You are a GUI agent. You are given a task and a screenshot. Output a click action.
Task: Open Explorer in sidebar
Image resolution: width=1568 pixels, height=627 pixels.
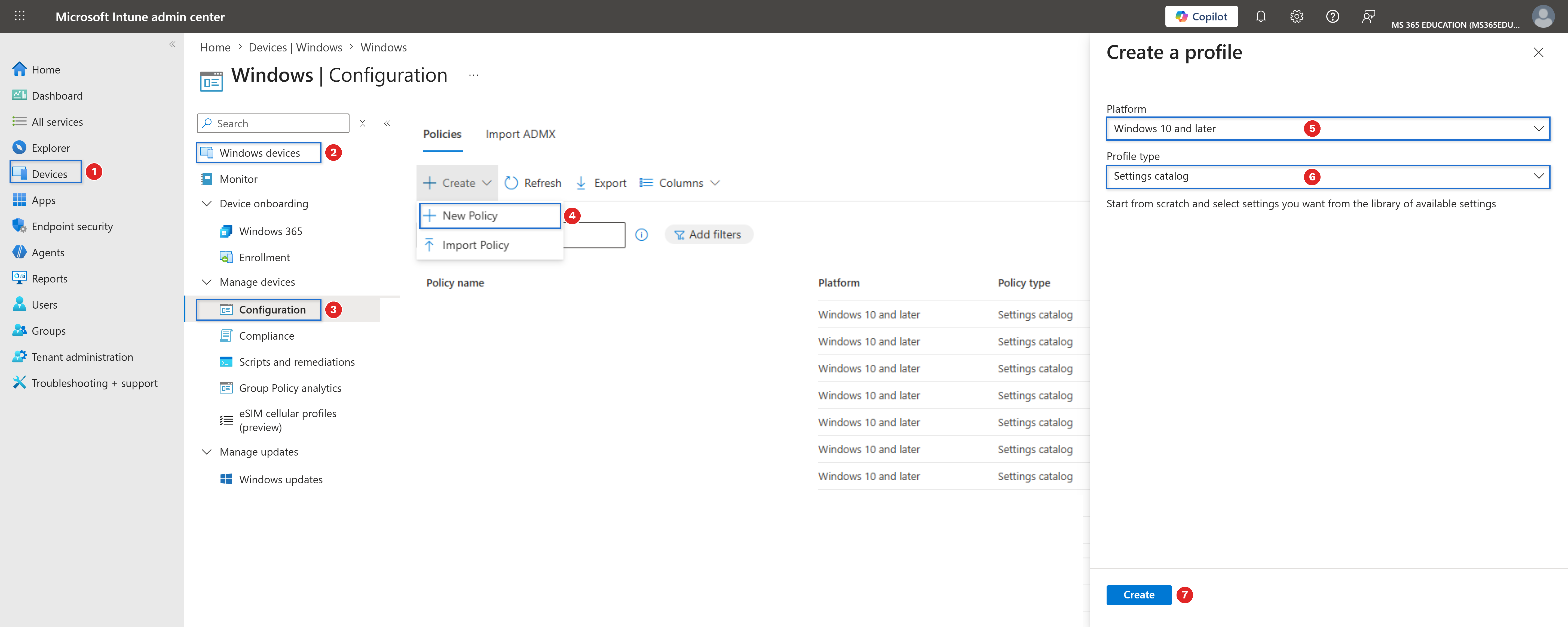pos(41,148)
